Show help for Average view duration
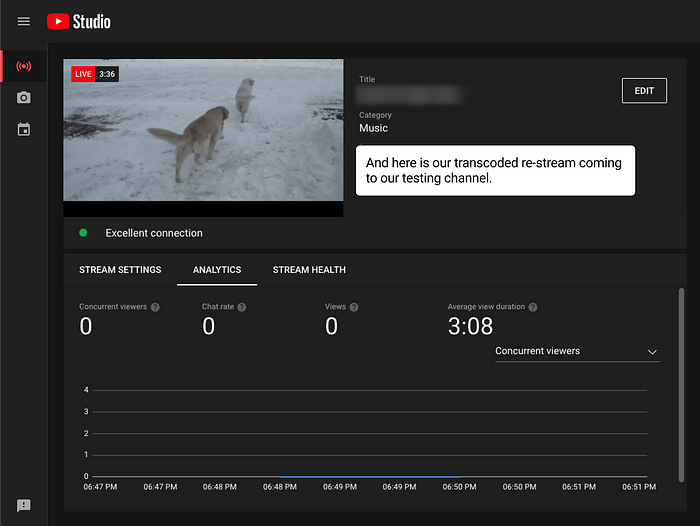 533,307
